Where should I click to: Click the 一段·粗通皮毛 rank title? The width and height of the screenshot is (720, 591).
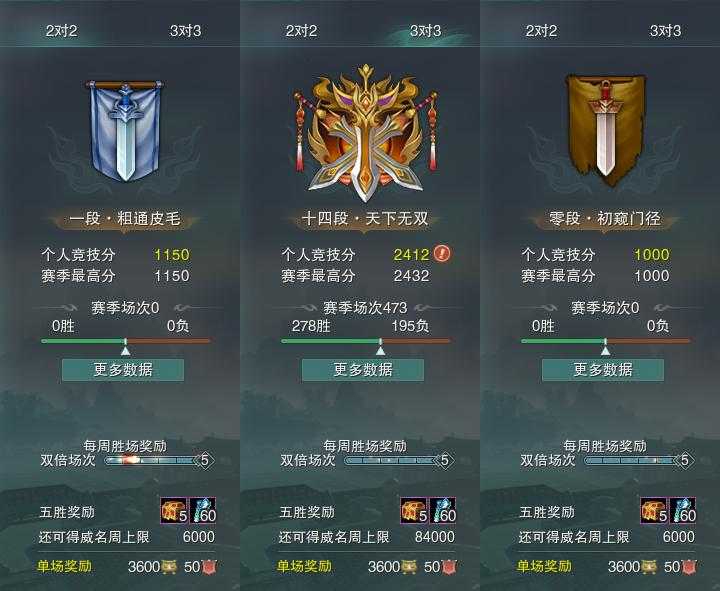pos(125,219)
